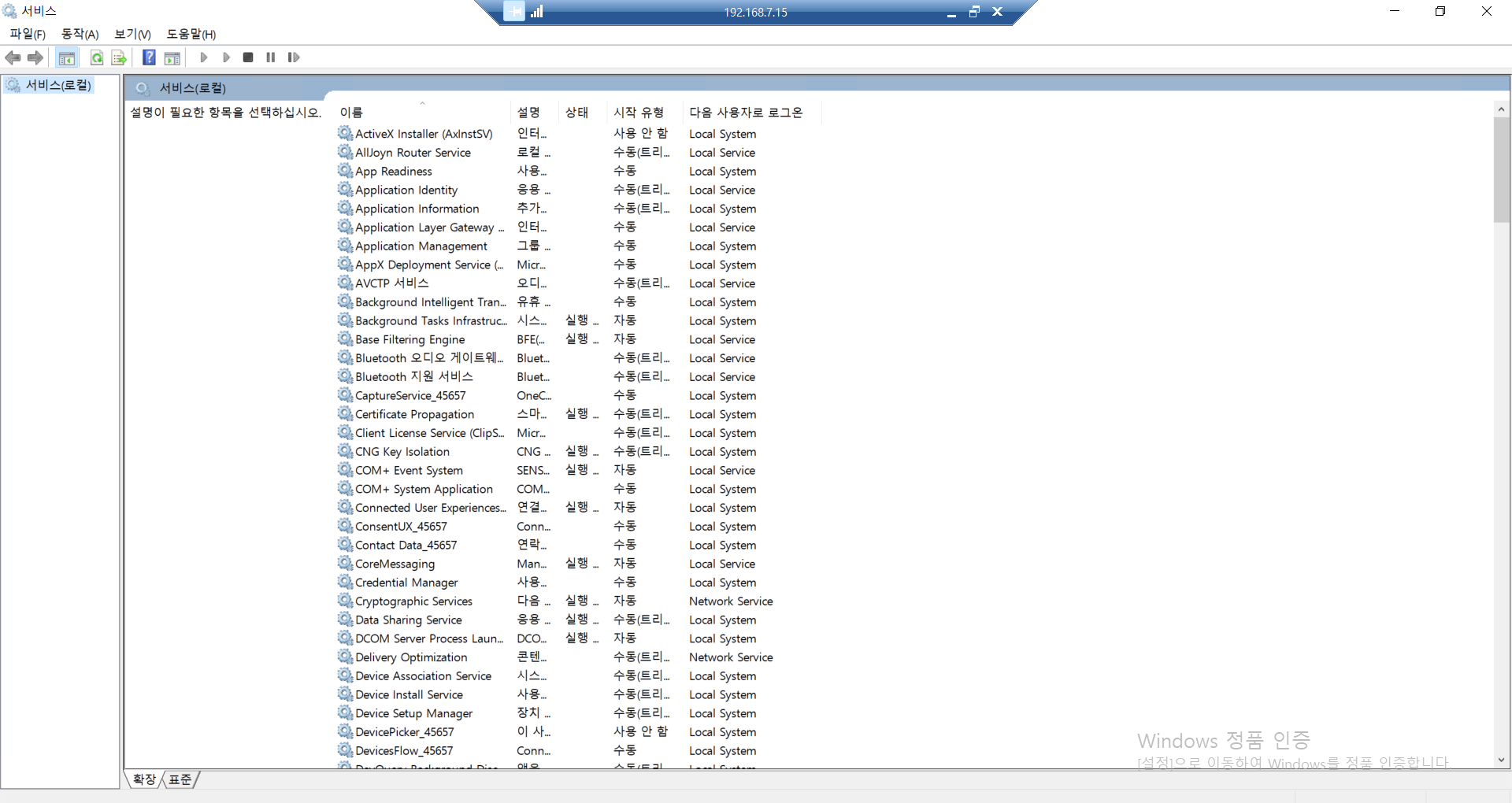The image size is (1512, 803).
Task: Select Background Tasks Infrastructure service
Action: tap(431, 321)
